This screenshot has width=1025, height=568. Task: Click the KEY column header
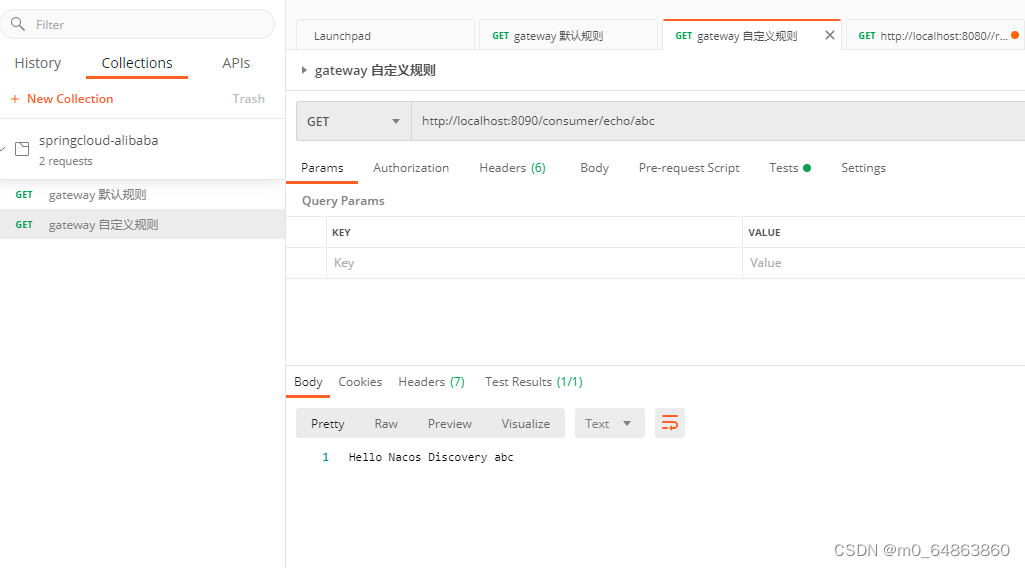341,233
